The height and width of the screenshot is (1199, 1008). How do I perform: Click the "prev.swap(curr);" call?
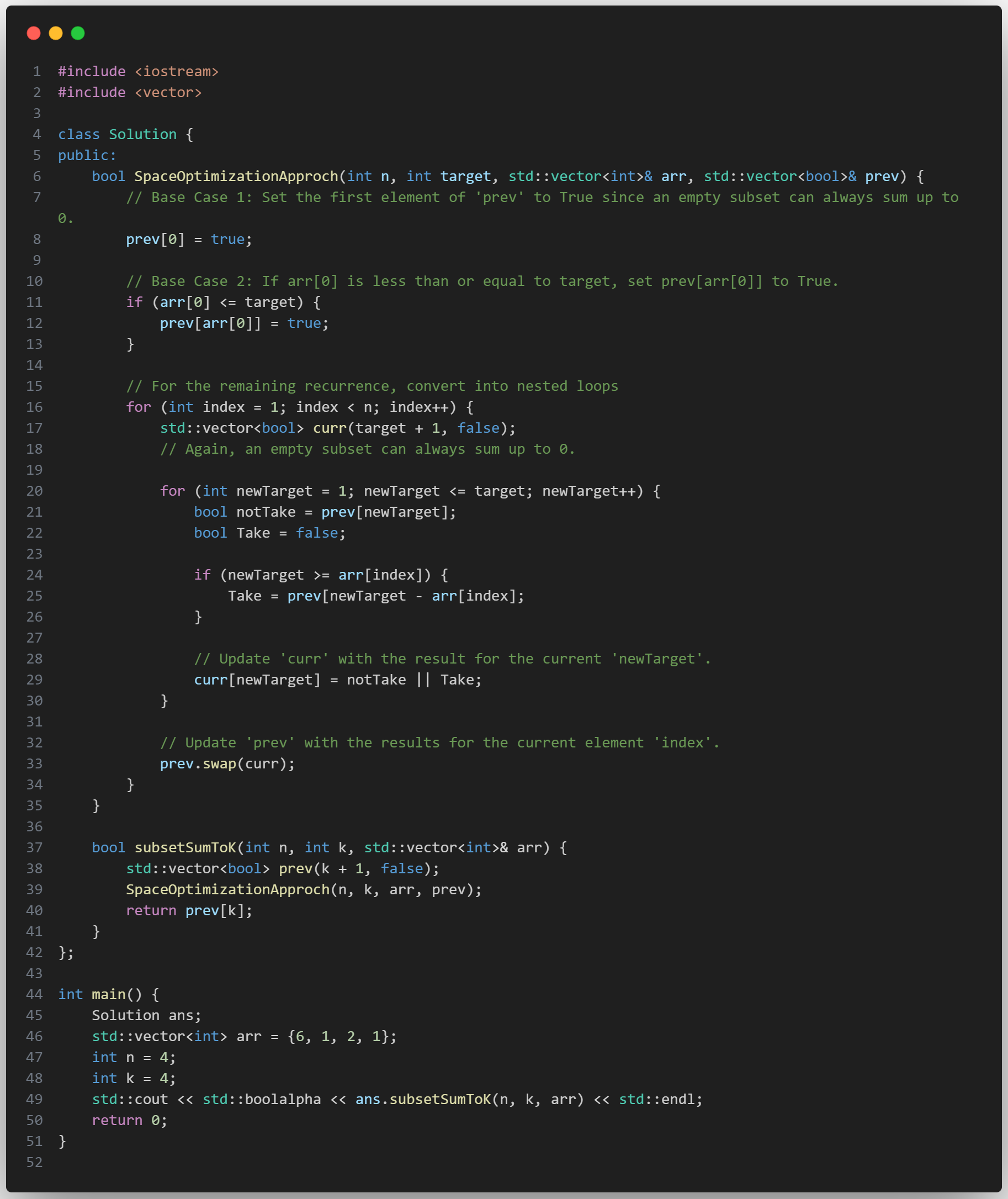pos(227,764)
